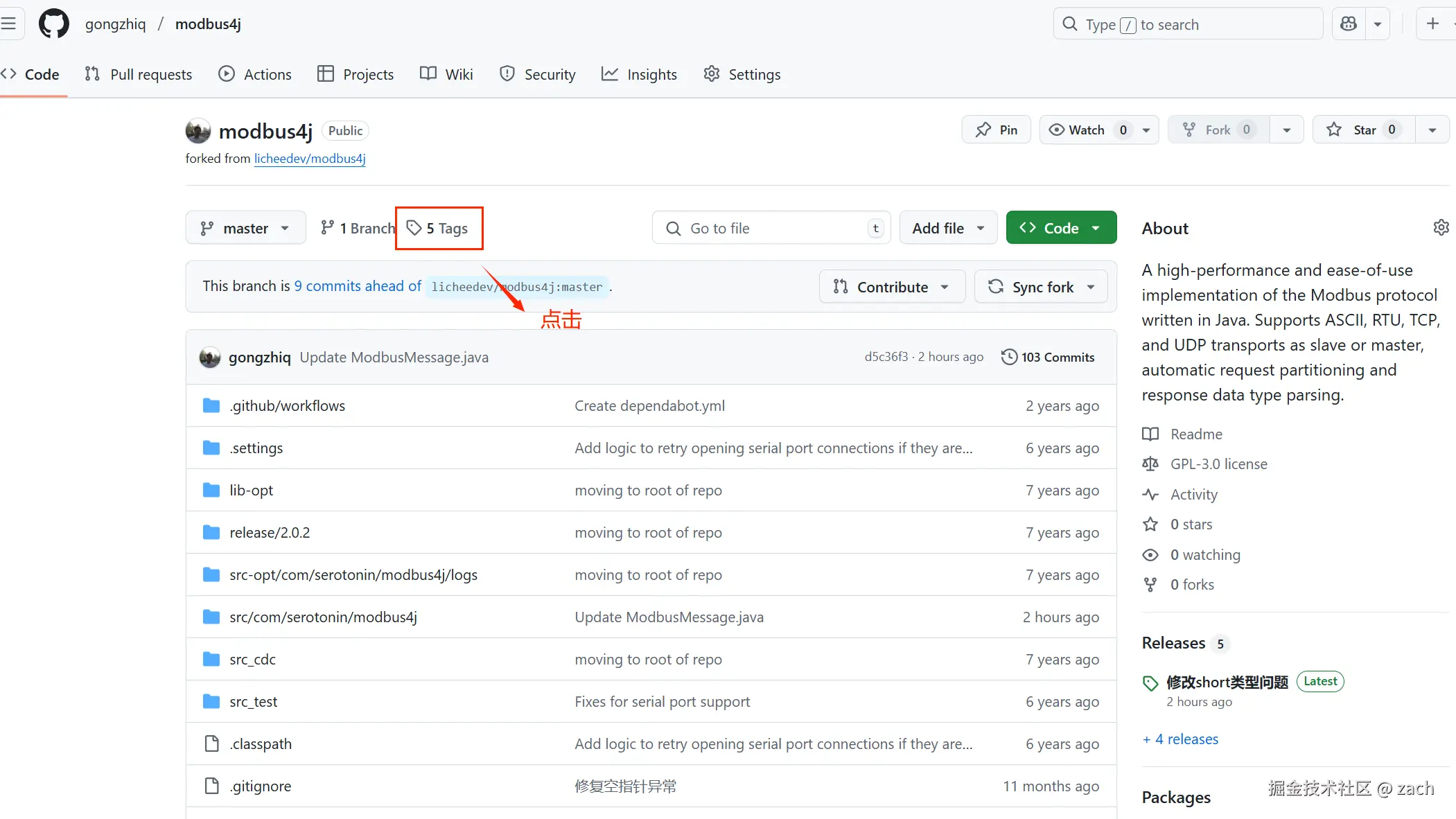1456x819 pixels.
Task: Open the master branch dropdown
Action: 245,228
